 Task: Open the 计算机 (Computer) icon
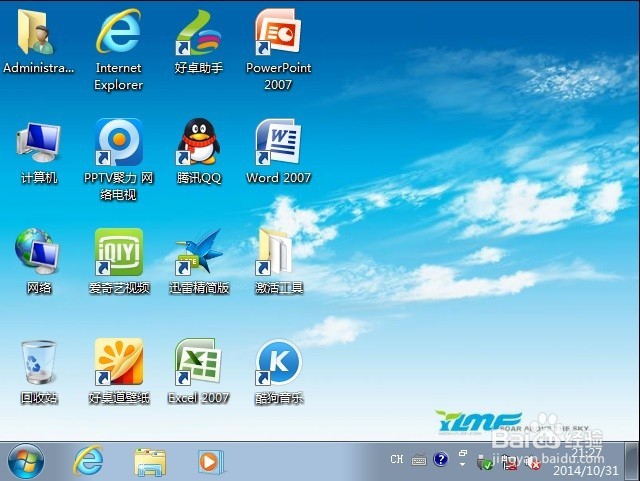[38, 143]
